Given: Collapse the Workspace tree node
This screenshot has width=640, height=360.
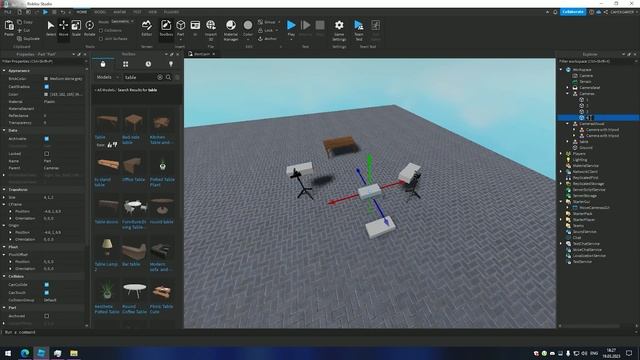Looking at the screenshot, I should (x=562, y=70).
